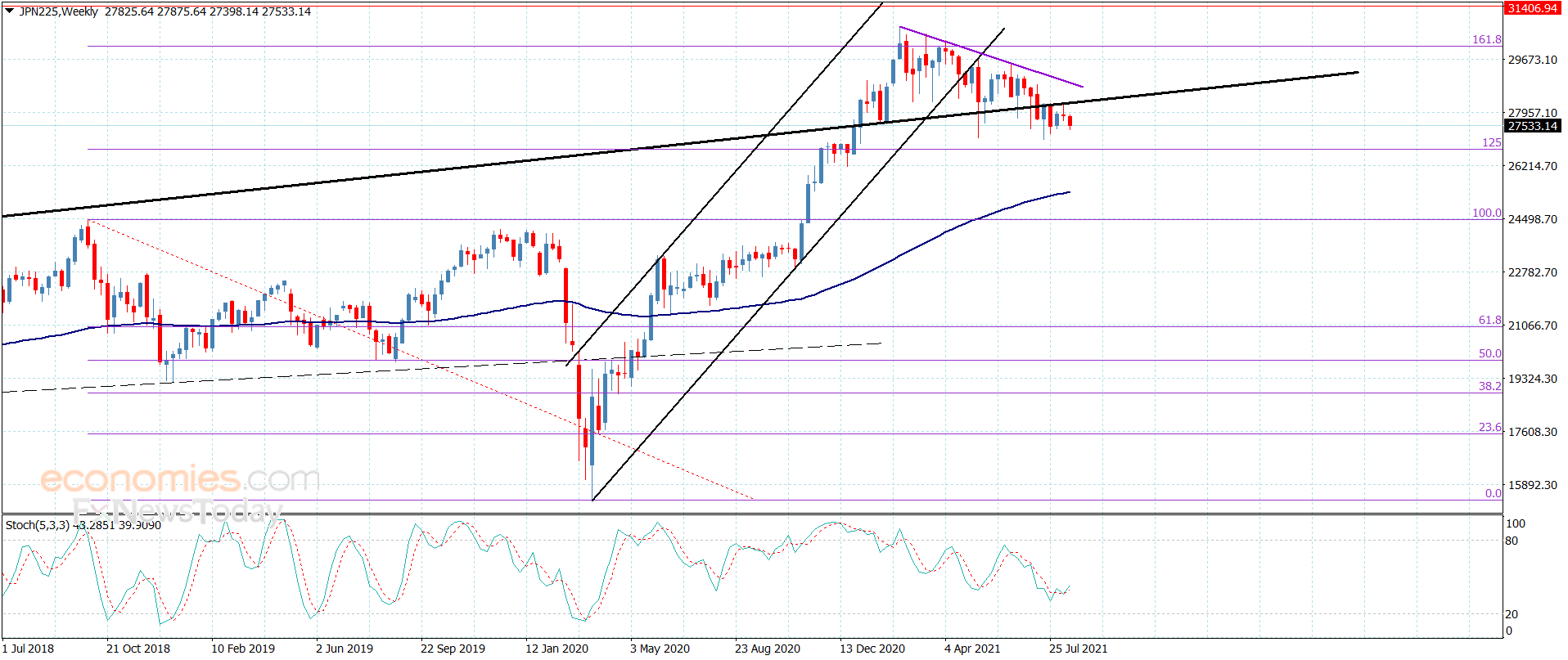Viewport: 1568px width, 660px height.
Task: Select the 50.0 Fibonacci level label
Action: click(1489, 353)
